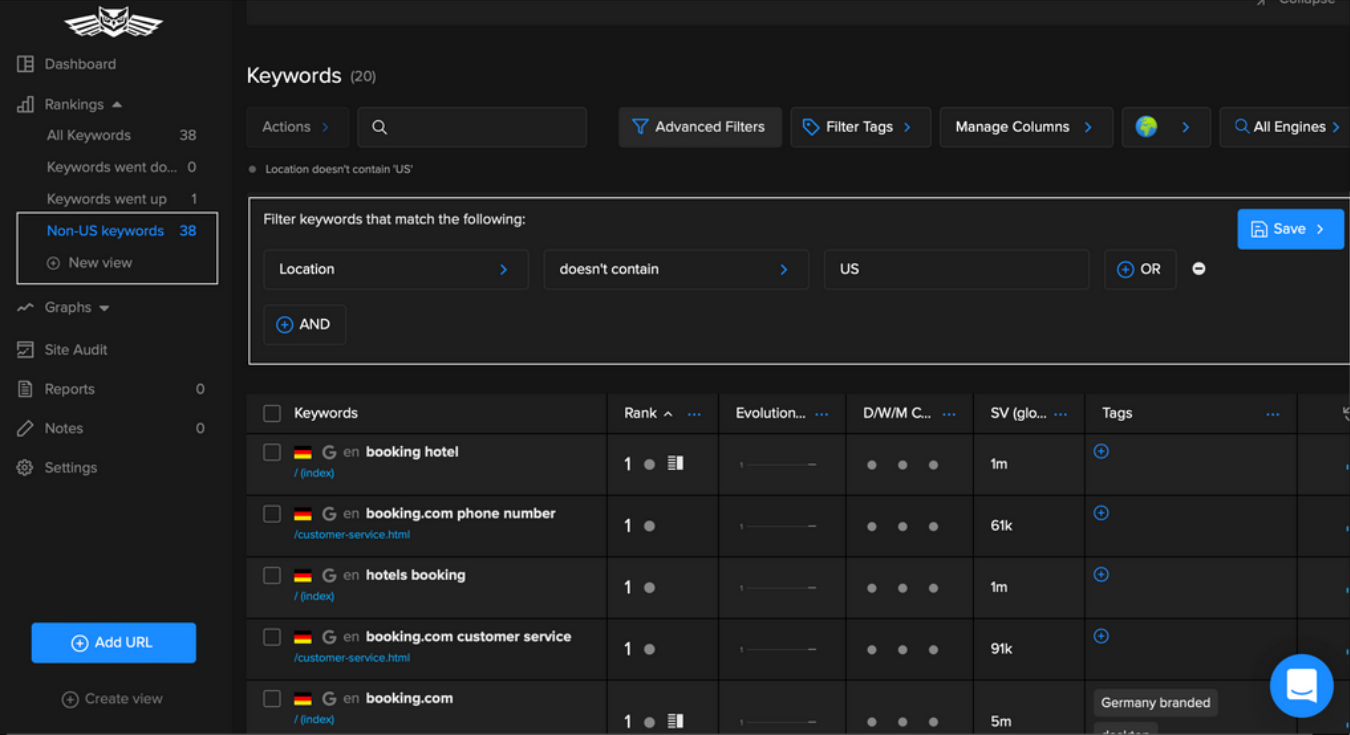Click the owl logo in the sidebar

(113, 21)
